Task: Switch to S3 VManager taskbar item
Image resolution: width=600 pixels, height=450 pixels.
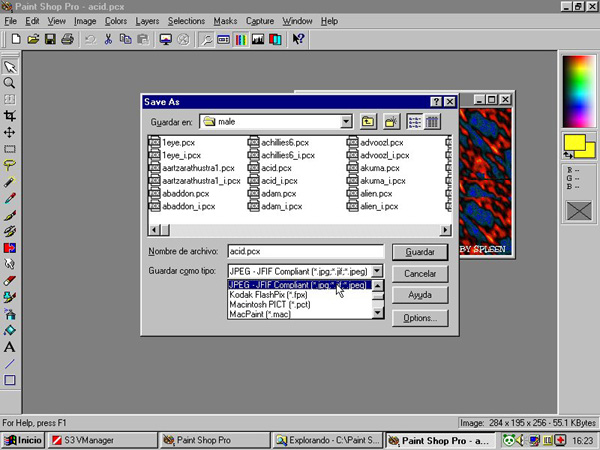Action: [103, 440]
